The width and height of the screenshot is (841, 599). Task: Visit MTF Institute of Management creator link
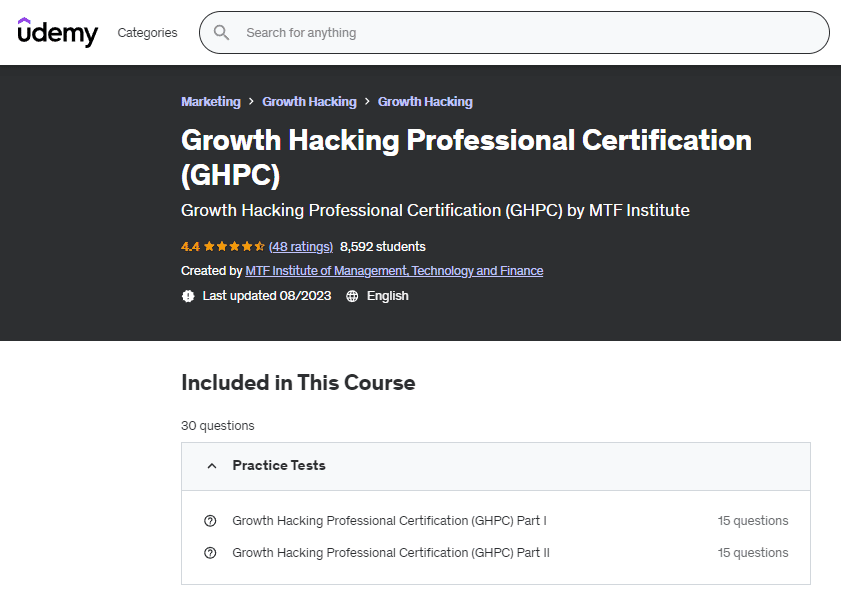pos(394,271)
